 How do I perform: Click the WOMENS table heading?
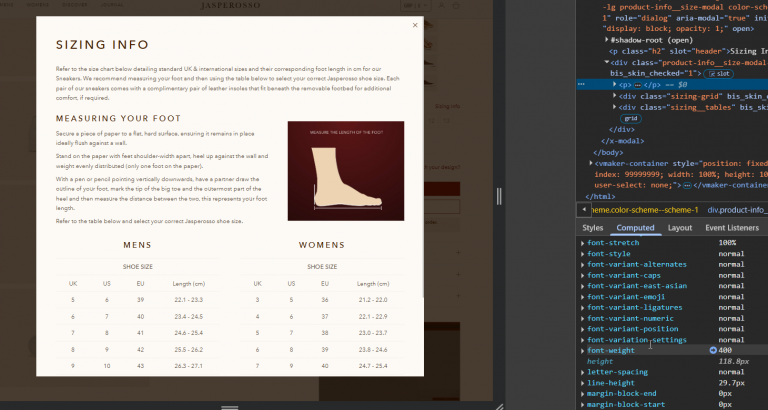[322, 245]
